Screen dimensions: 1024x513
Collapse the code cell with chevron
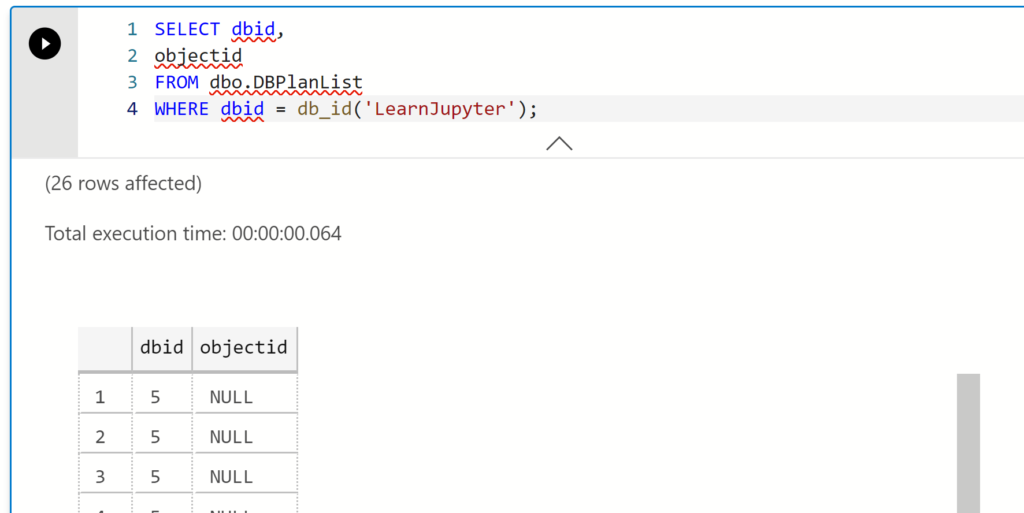[559, 144]
